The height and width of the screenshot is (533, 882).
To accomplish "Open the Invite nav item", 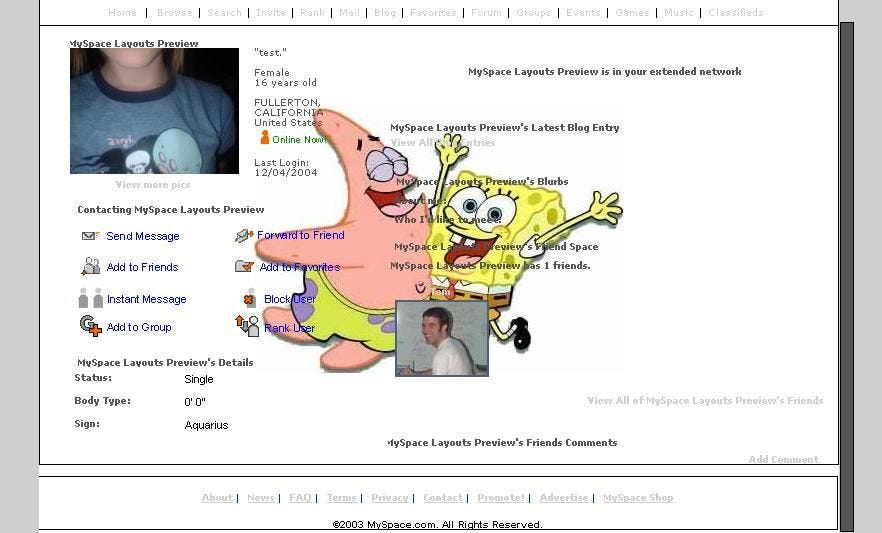I will point(271,12).
